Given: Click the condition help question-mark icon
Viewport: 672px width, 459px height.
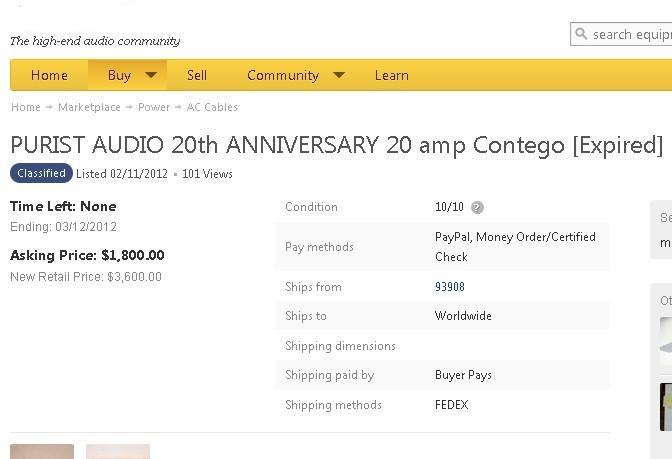Looking at the screenshot, I should [477, 207].
